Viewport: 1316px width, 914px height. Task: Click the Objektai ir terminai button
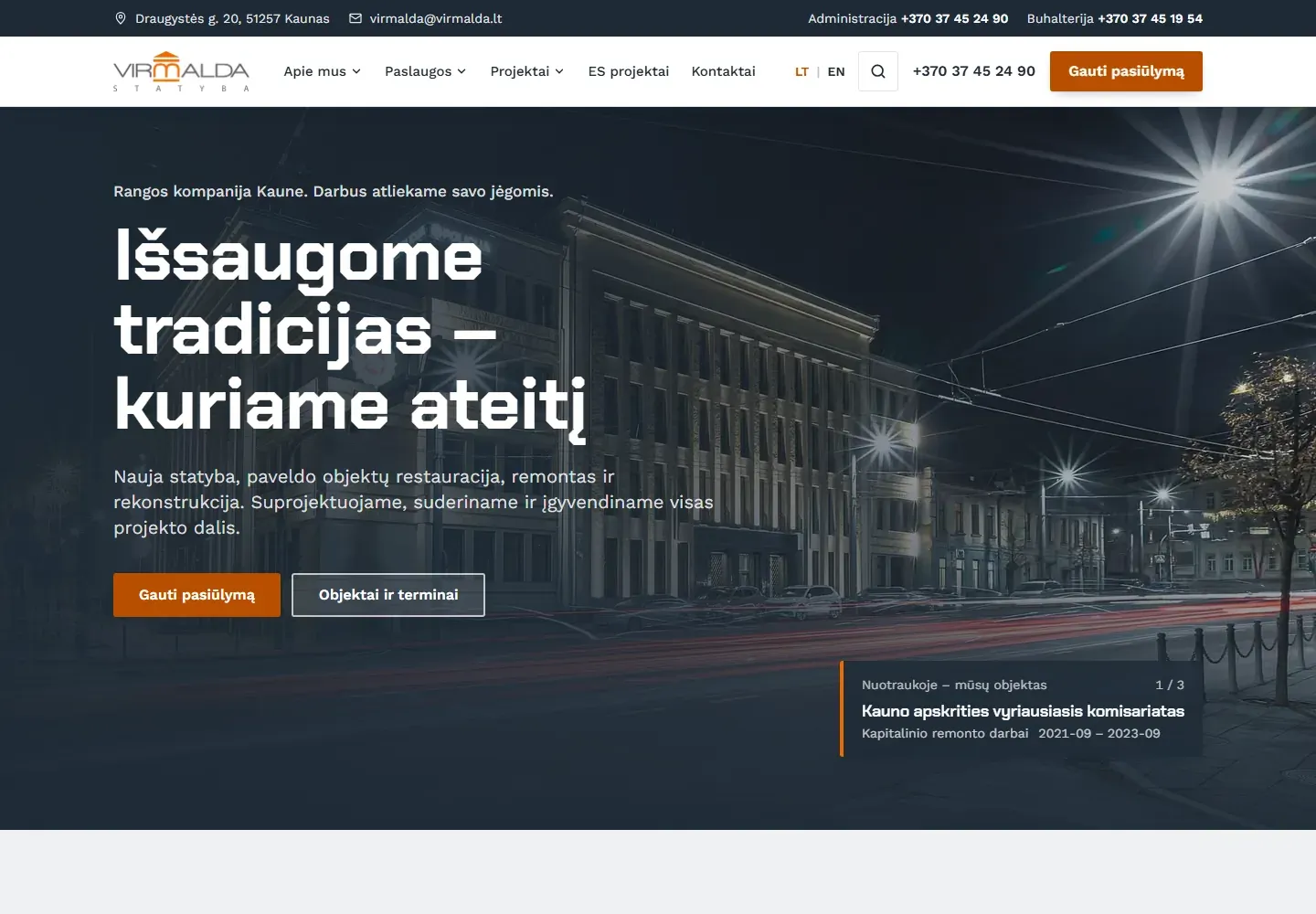pos(388,595)
